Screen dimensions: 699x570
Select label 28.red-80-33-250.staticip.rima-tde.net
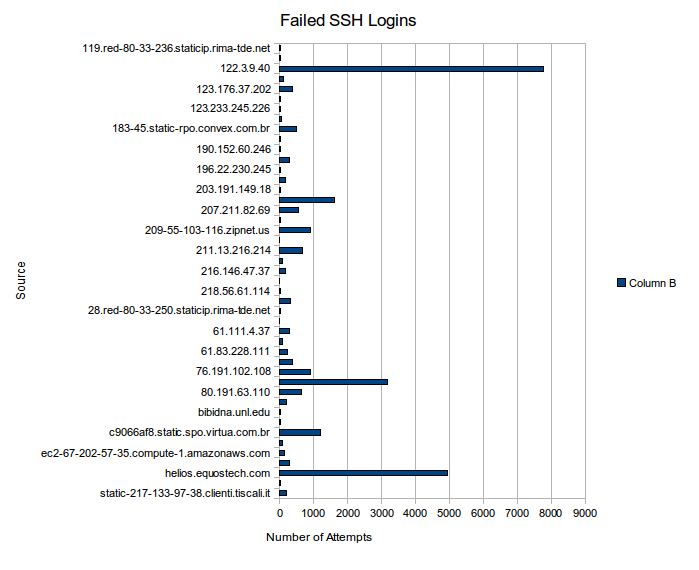pos(179,310)
